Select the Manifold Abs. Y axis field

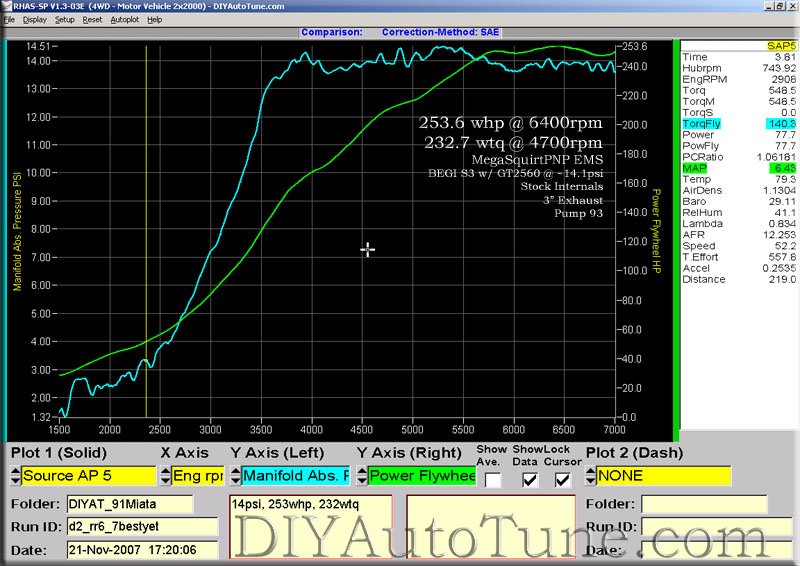296,476
